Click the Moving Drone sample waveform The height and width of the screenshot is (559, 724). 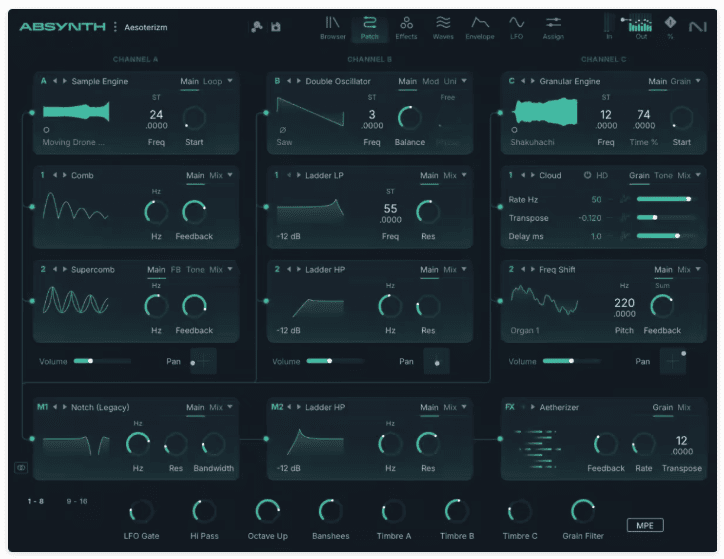(76, 112)
